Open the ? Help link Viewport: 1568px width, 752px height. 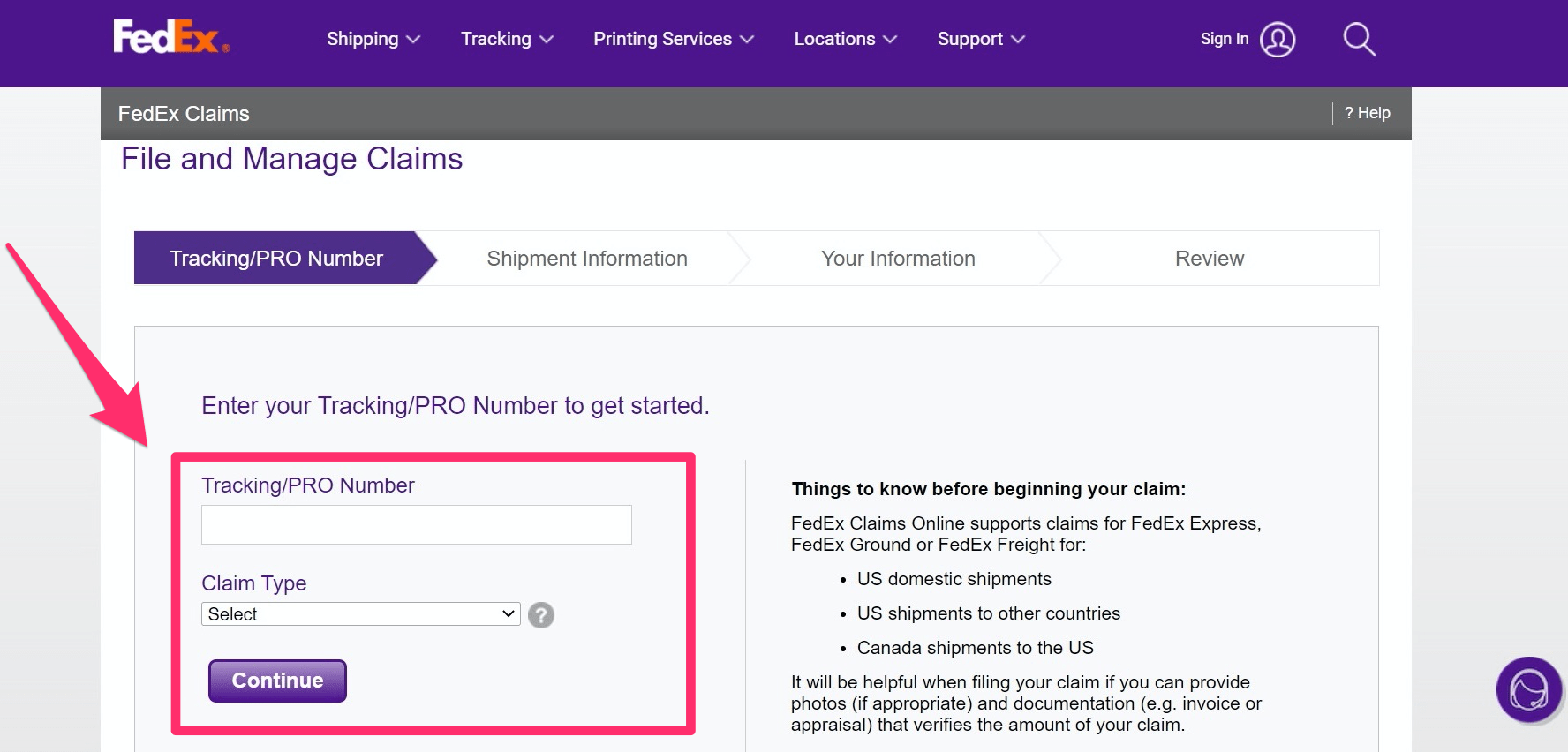tap(1367, 113)
